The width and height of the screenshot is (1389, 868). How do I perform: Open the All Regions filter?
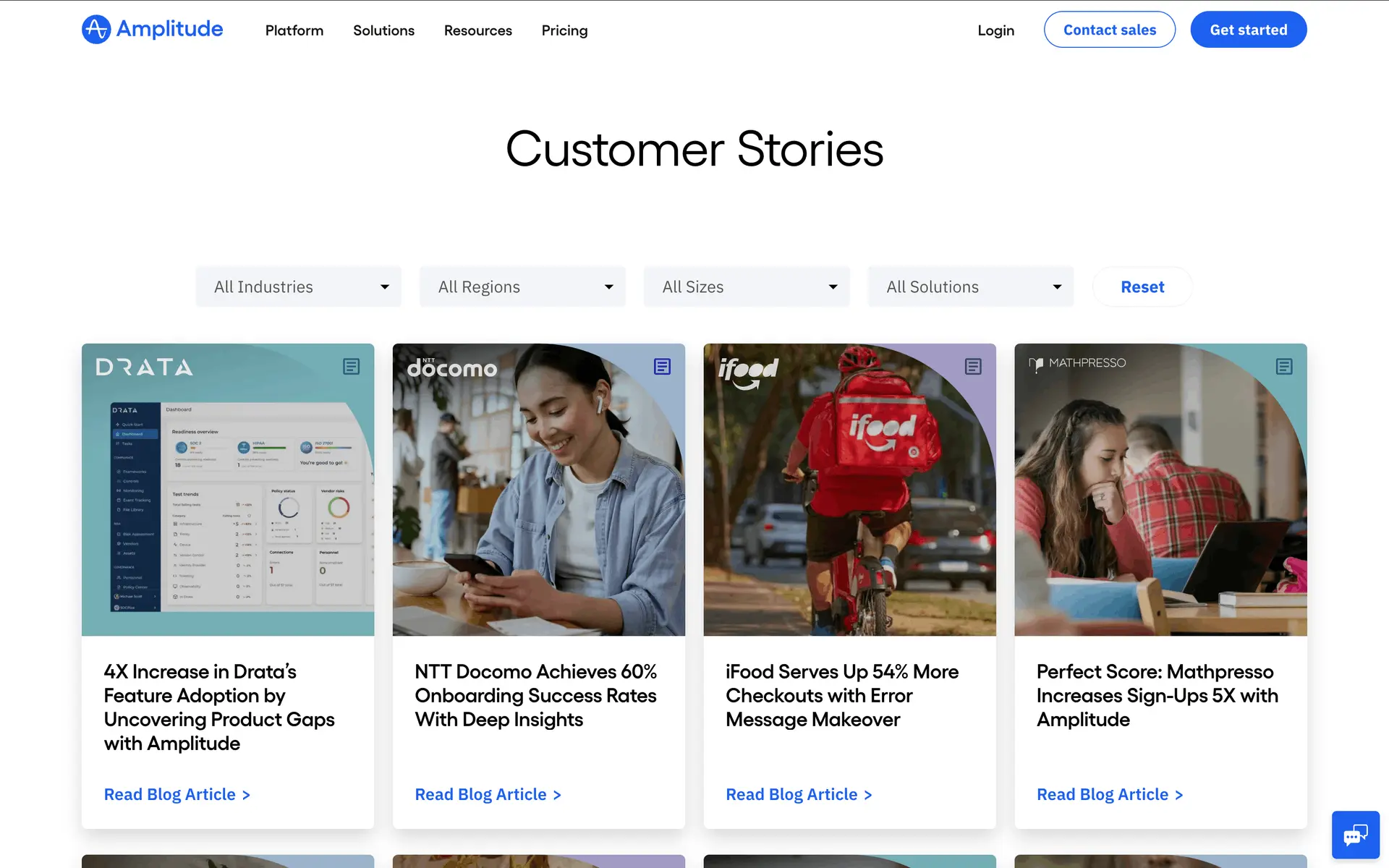pos(522,287)
